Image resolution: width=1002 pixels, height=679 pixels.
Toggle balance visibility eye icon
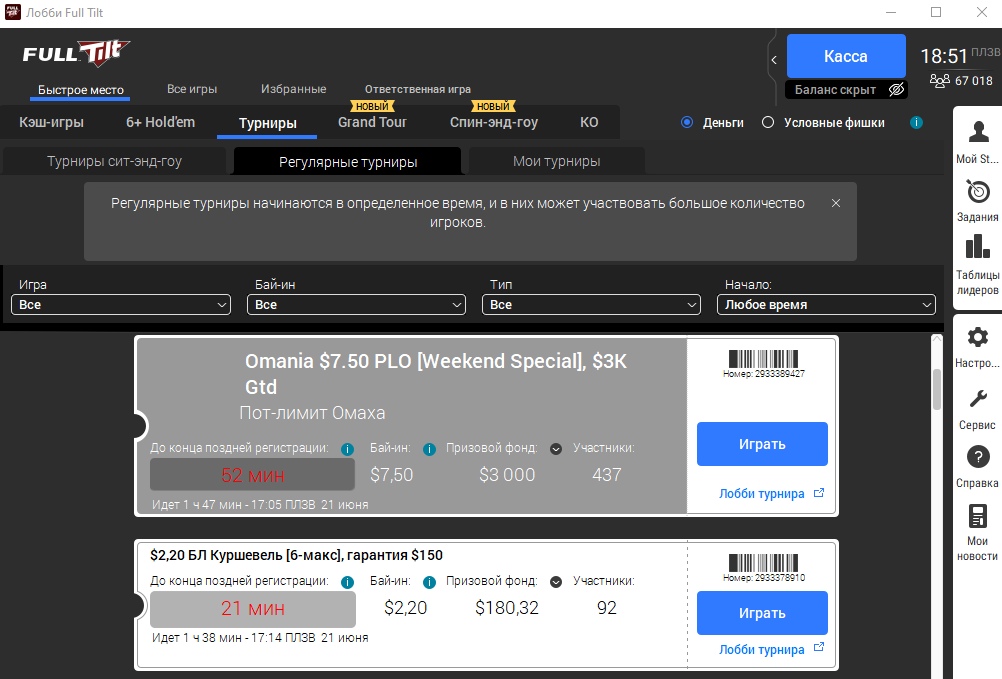coord(897,90)
